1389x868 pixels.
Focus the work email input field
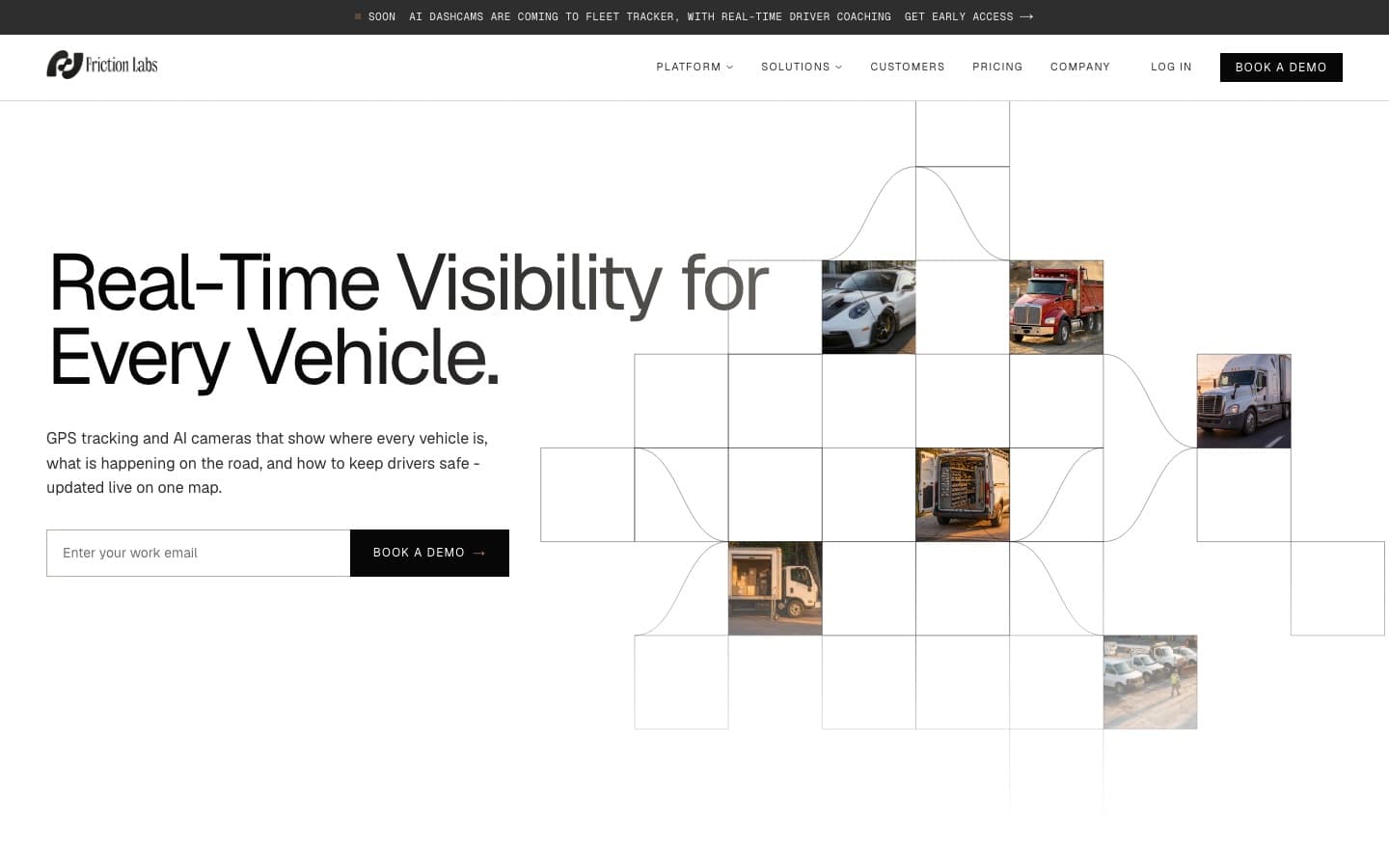(199, 553)
